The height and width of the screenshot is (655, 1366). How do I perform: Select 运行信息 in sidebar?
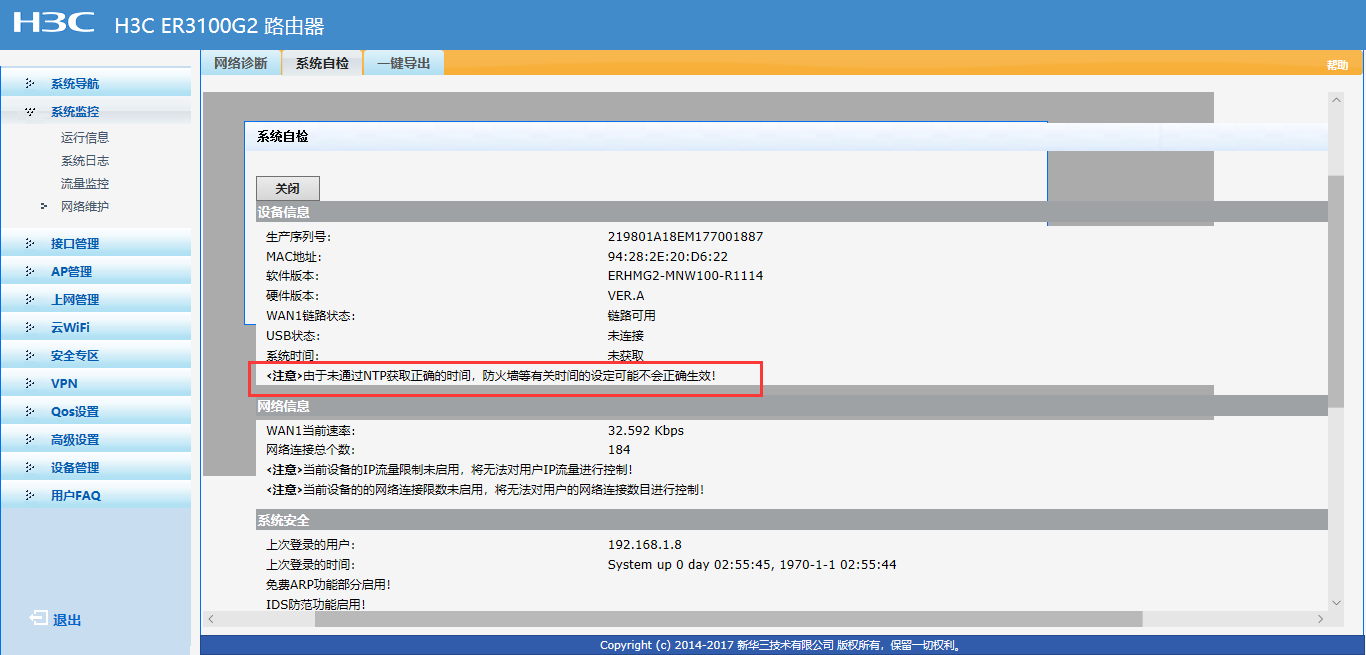tap(85, 138)
